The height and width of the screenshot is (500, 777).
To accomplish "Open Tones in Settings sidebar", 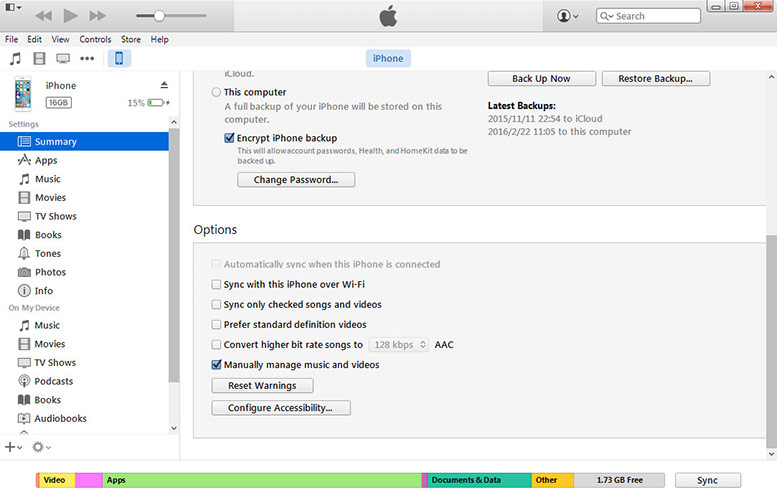I will point(84,253).
